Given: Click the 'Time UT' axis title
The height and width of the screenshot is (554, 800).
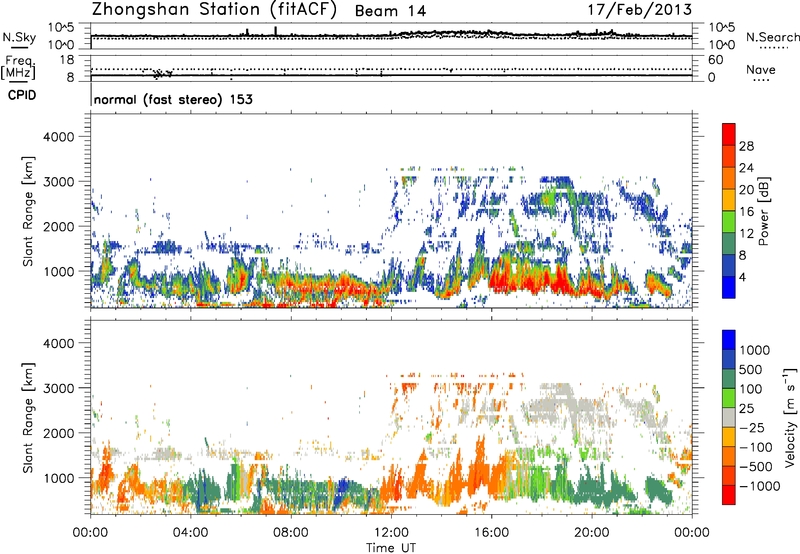Looking at the screenshot, I should coord(391,547).
